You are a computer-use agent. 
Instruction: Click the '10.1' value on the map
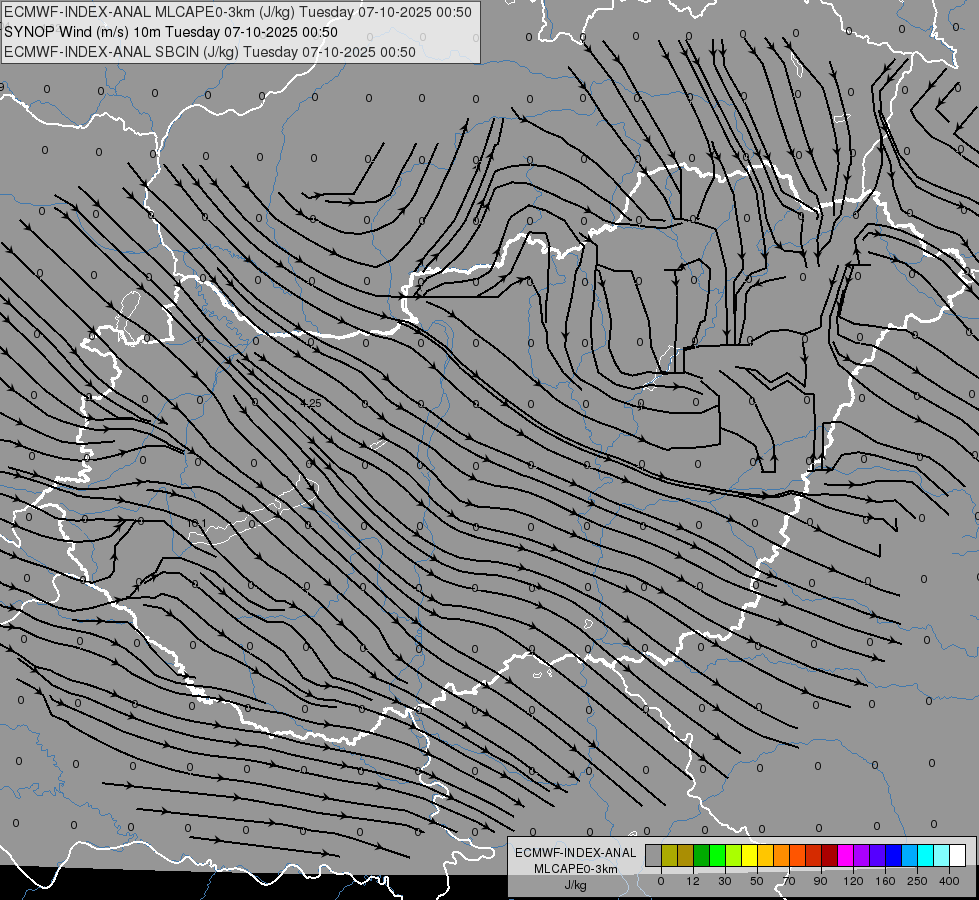(197, 523)
